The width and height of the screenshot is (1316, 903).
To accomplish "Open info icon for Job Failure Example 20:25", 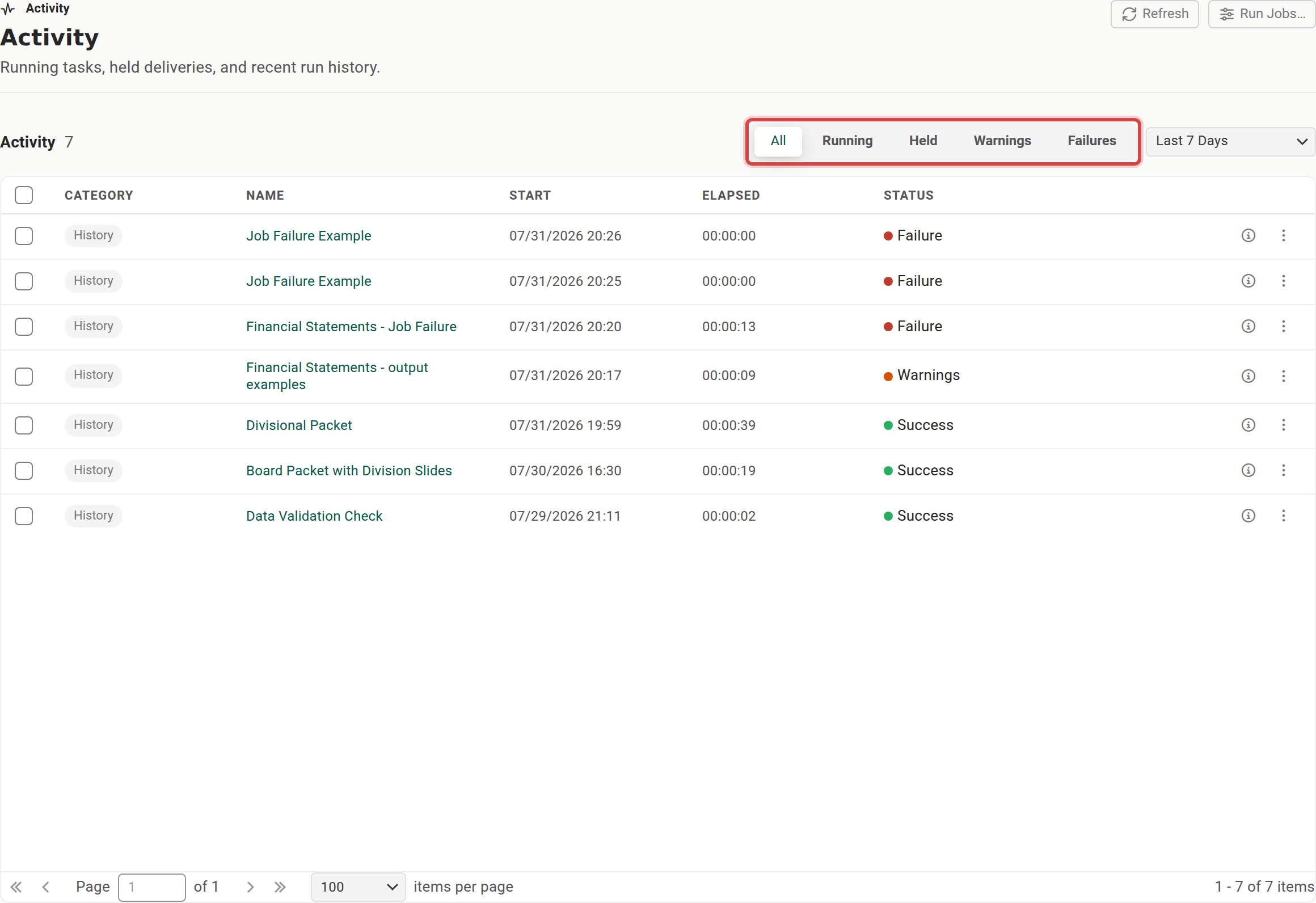I will [x=1248, y=281].
